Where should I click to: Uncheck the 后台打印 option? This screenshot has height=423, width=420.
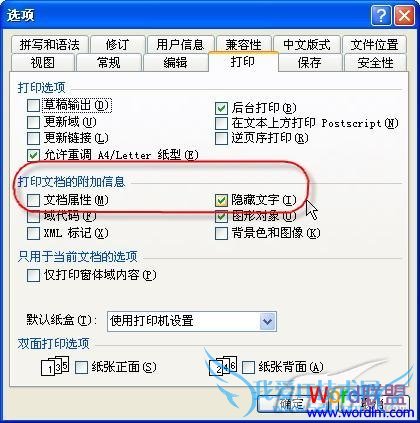pyautogui.click(x=221, y=108)
